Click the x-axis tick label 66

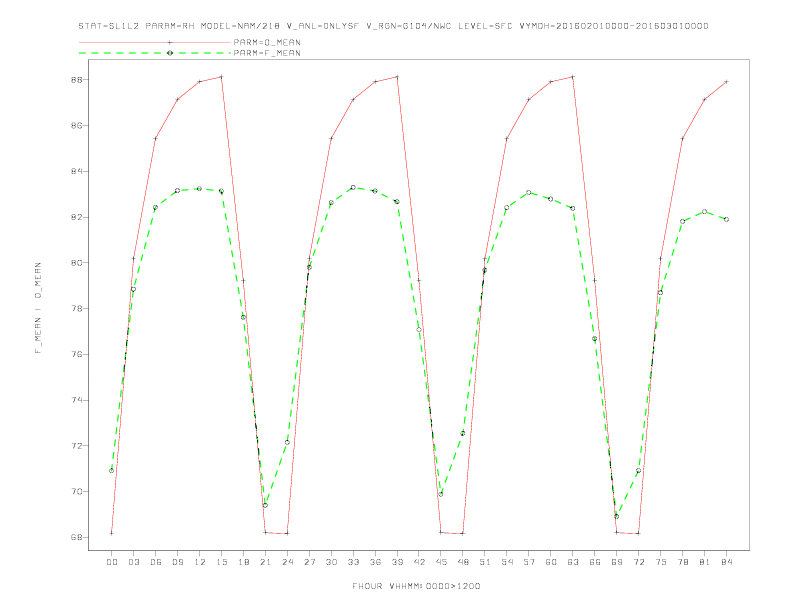[x=595, y=562]
